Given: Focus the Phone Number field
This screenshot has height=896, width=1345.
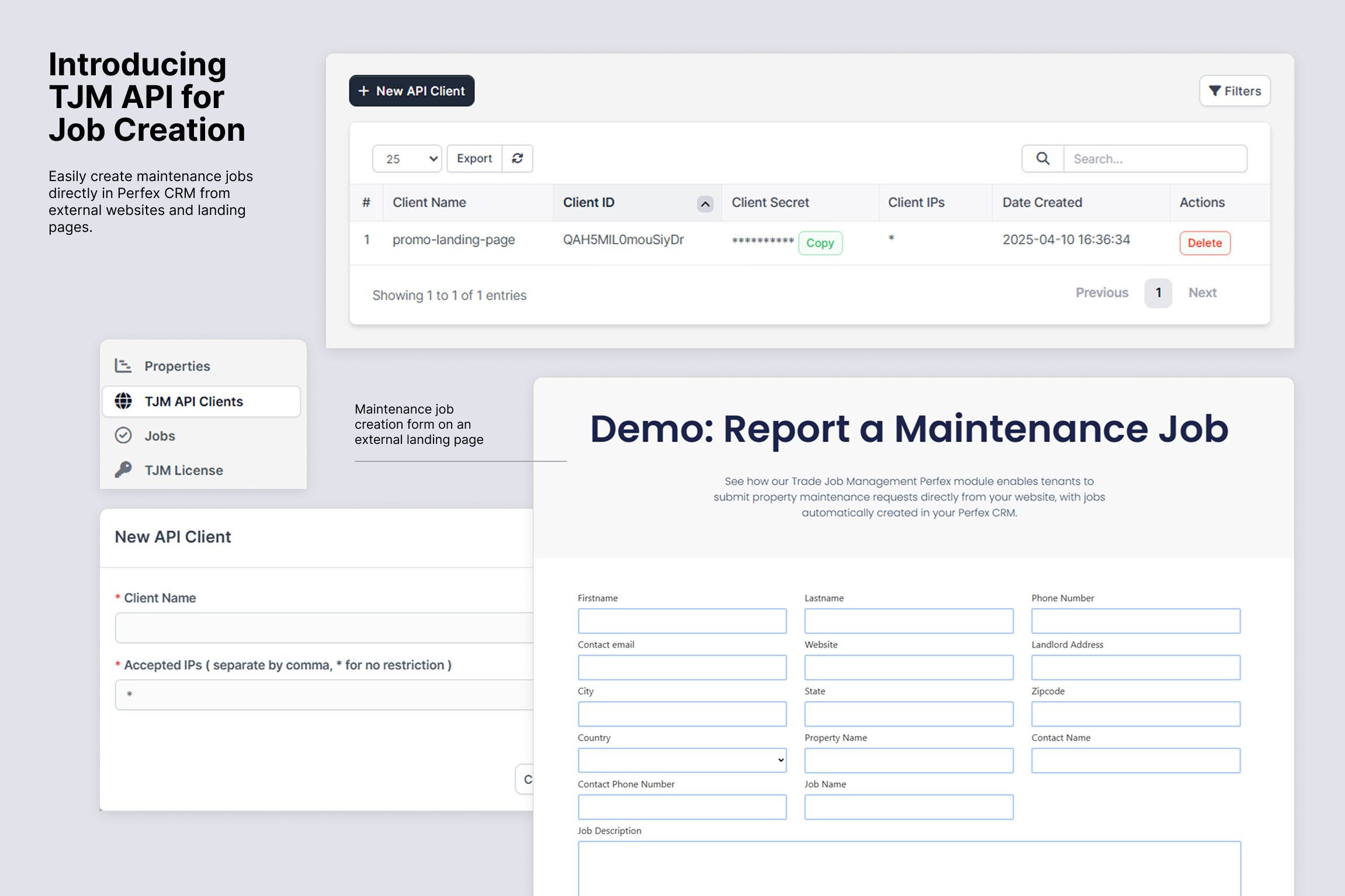Looking at the screenshot, I should point(1136,621).
